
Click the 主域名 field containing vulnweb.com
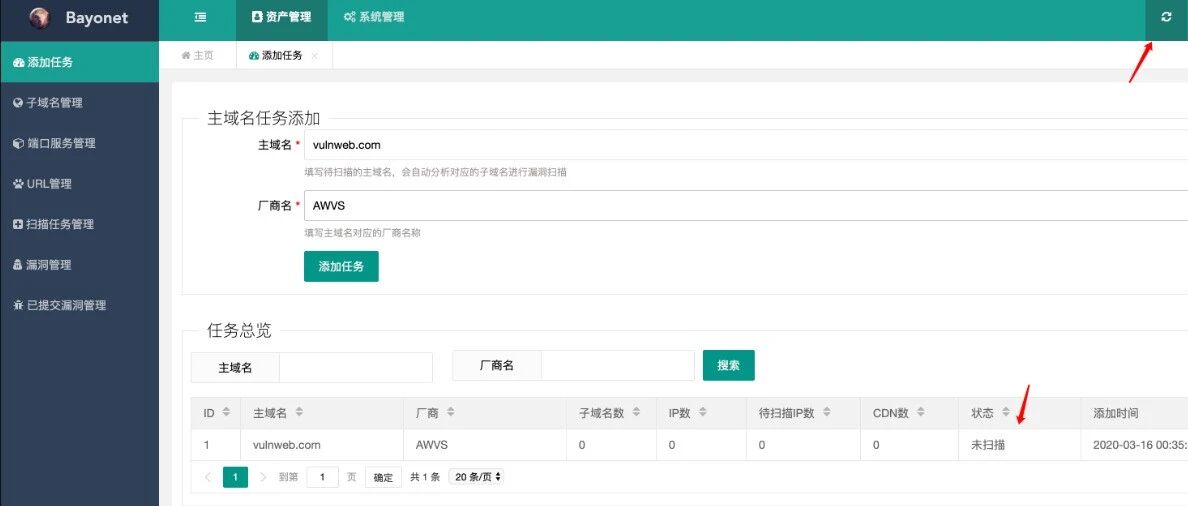pyautogui.click(x=746, y=145)
